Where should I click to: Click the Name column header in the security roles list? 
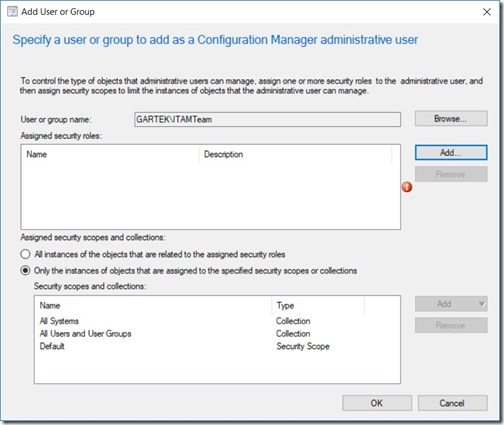[110, 154]
